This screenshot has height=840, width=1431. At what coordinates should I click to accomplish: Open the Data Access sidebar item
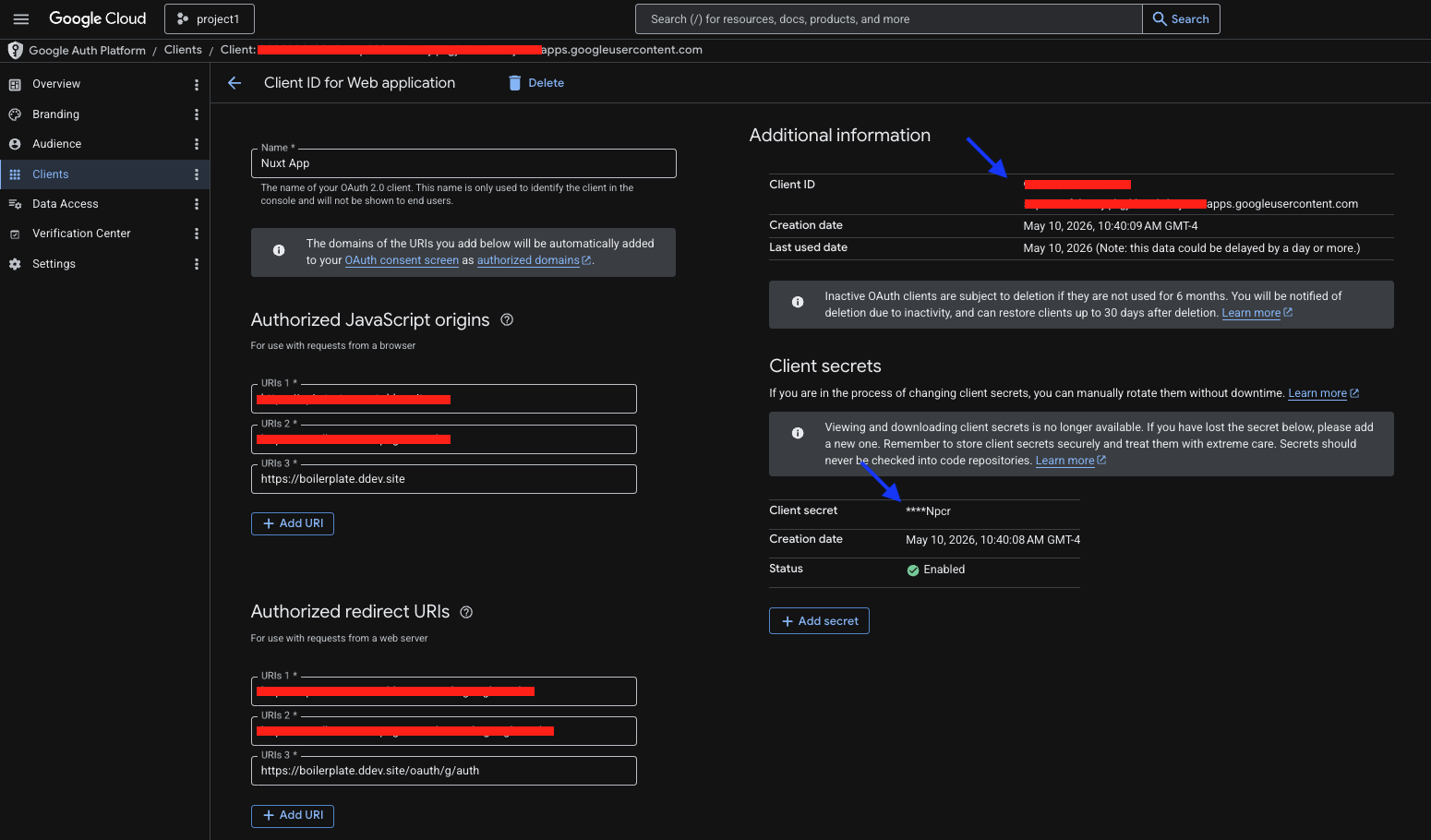tap(65, 204)
